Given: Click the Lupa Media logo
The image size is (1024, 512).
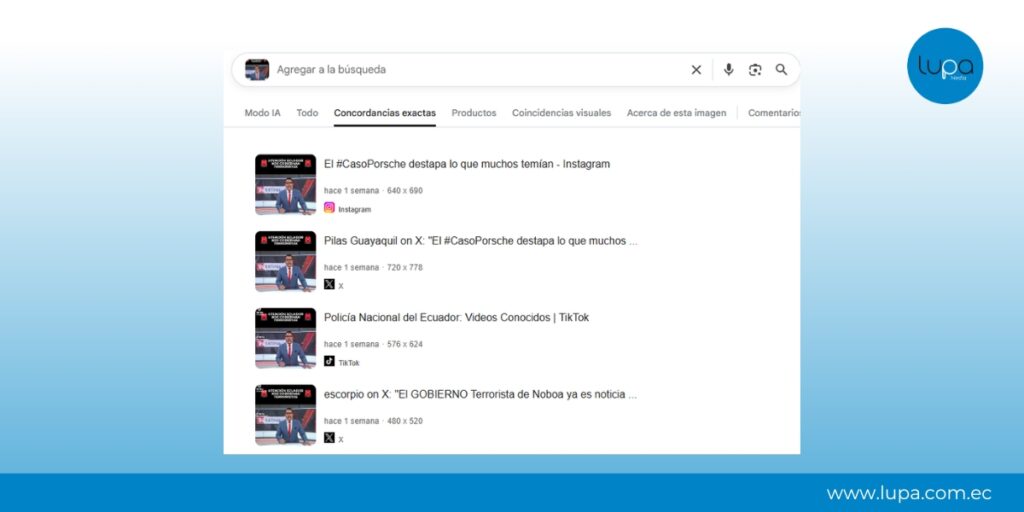Looking at the screenshot, I should (x=944, y=66).
